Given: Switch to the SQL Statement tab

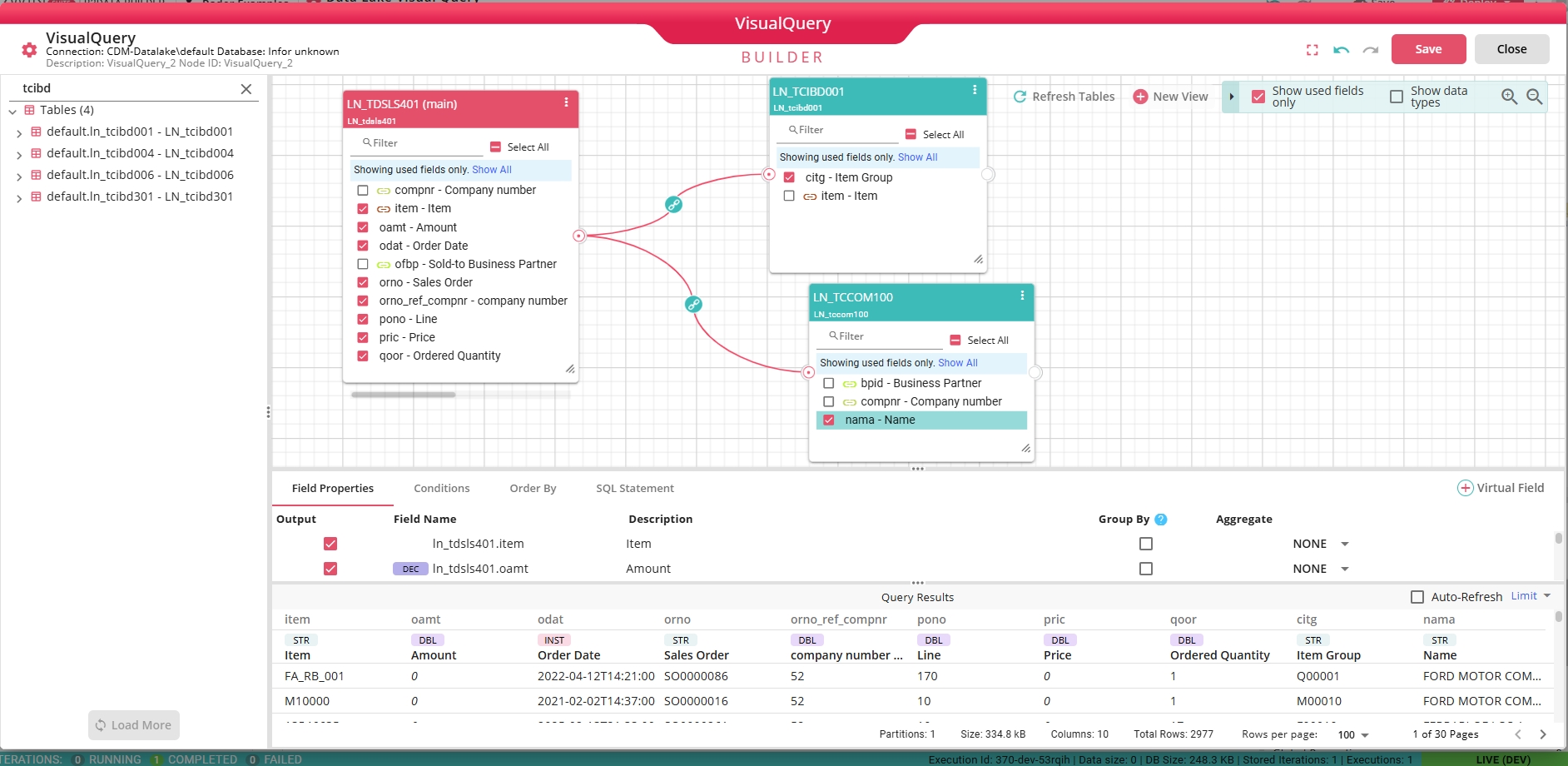Looking at the screenshot, I should coord(634,488).
